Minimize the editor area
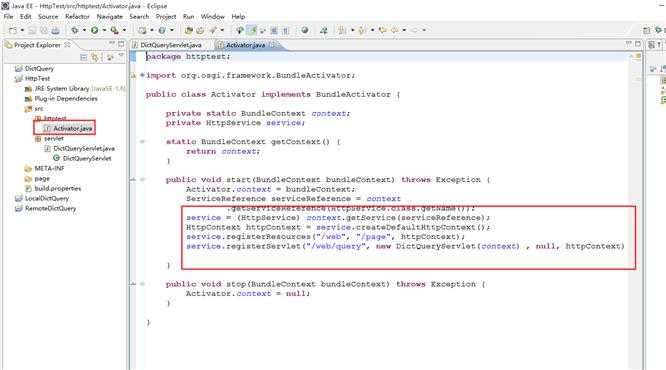Screen dimensions: 666x370 pos(629,43)
